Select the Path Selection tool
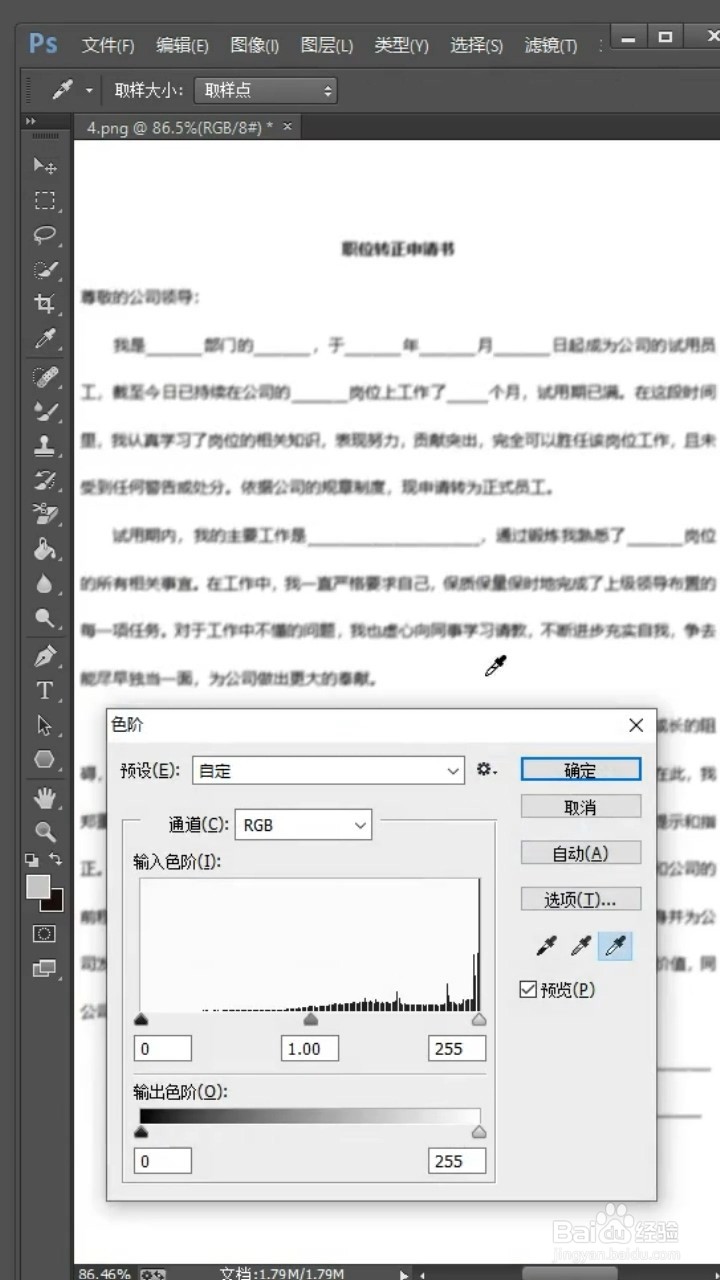720x1280 pixels. coord(45,725)
